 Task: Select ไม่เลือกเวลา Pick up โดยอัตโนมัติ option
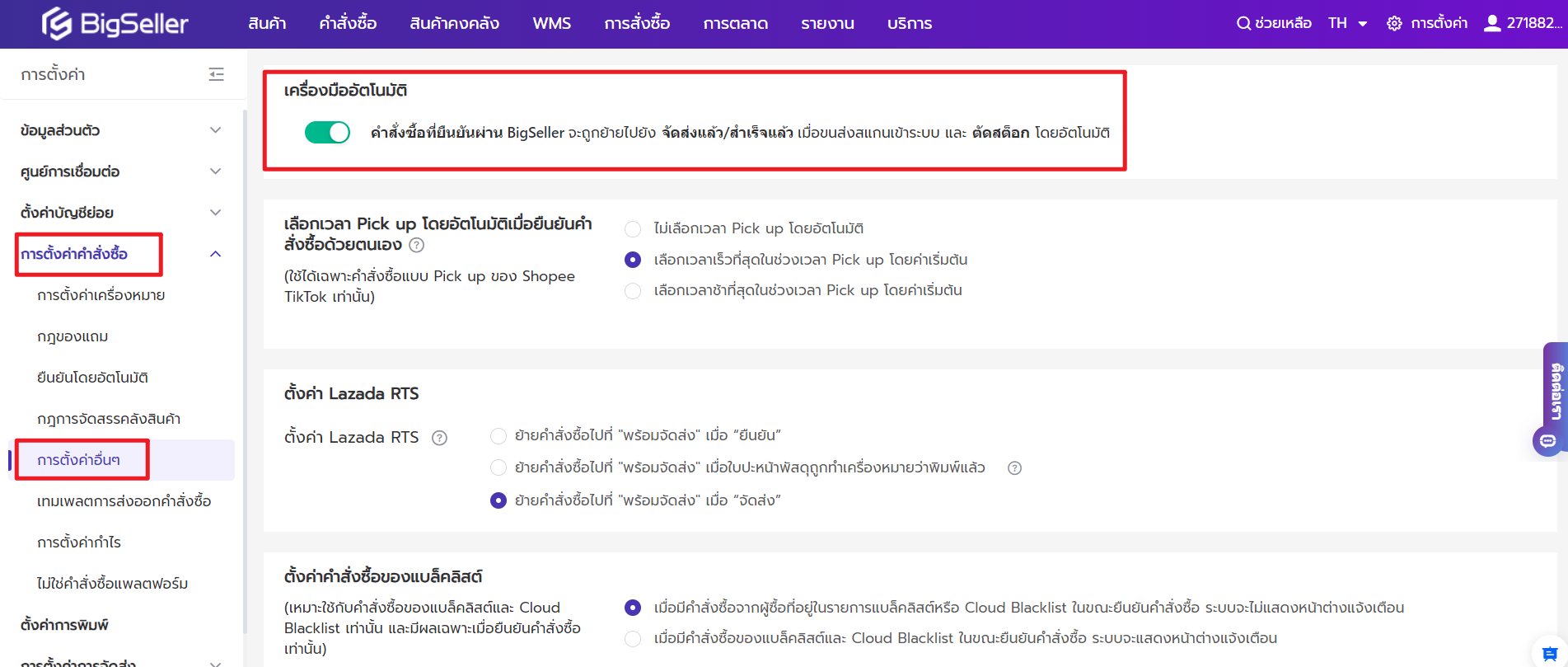pos(633,229)
